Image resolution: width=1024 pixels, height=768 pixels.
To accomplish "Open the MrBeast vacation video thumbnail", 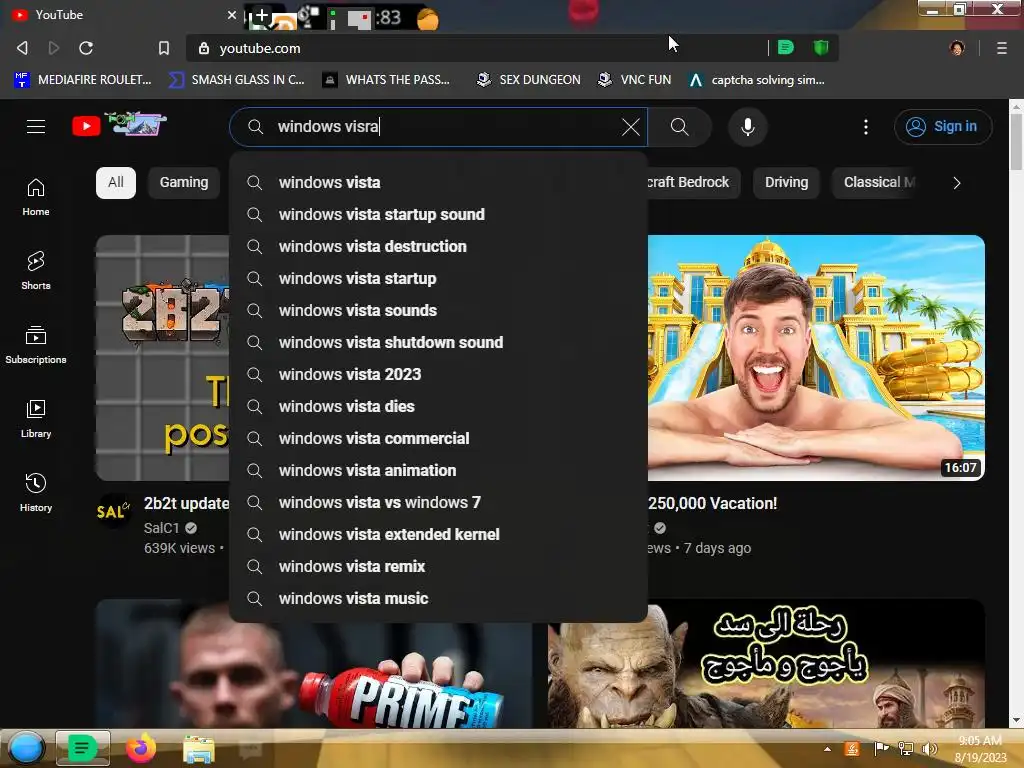I will (x=816, y=358).
